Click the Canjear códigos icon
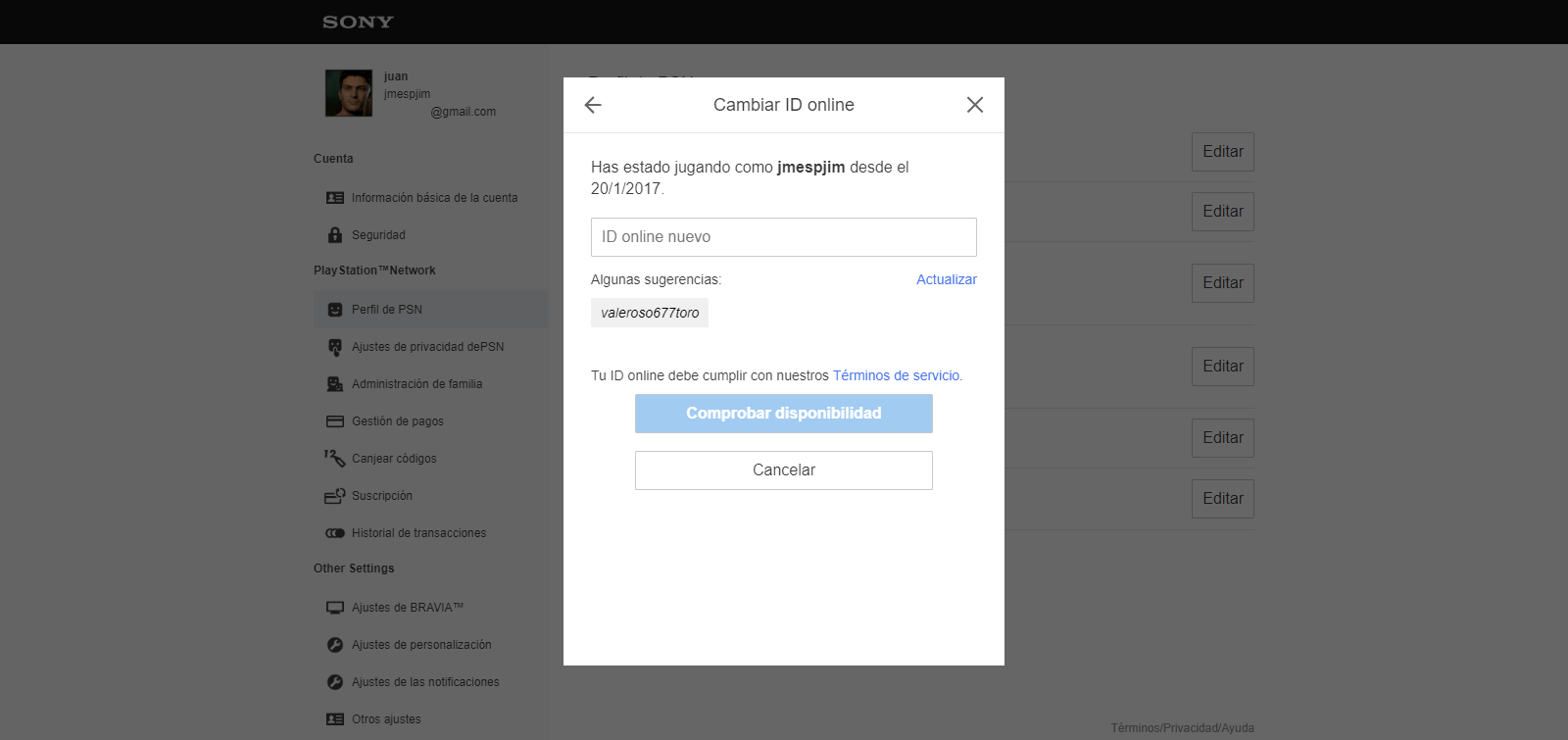1568x740 pixels. point(335,458)
